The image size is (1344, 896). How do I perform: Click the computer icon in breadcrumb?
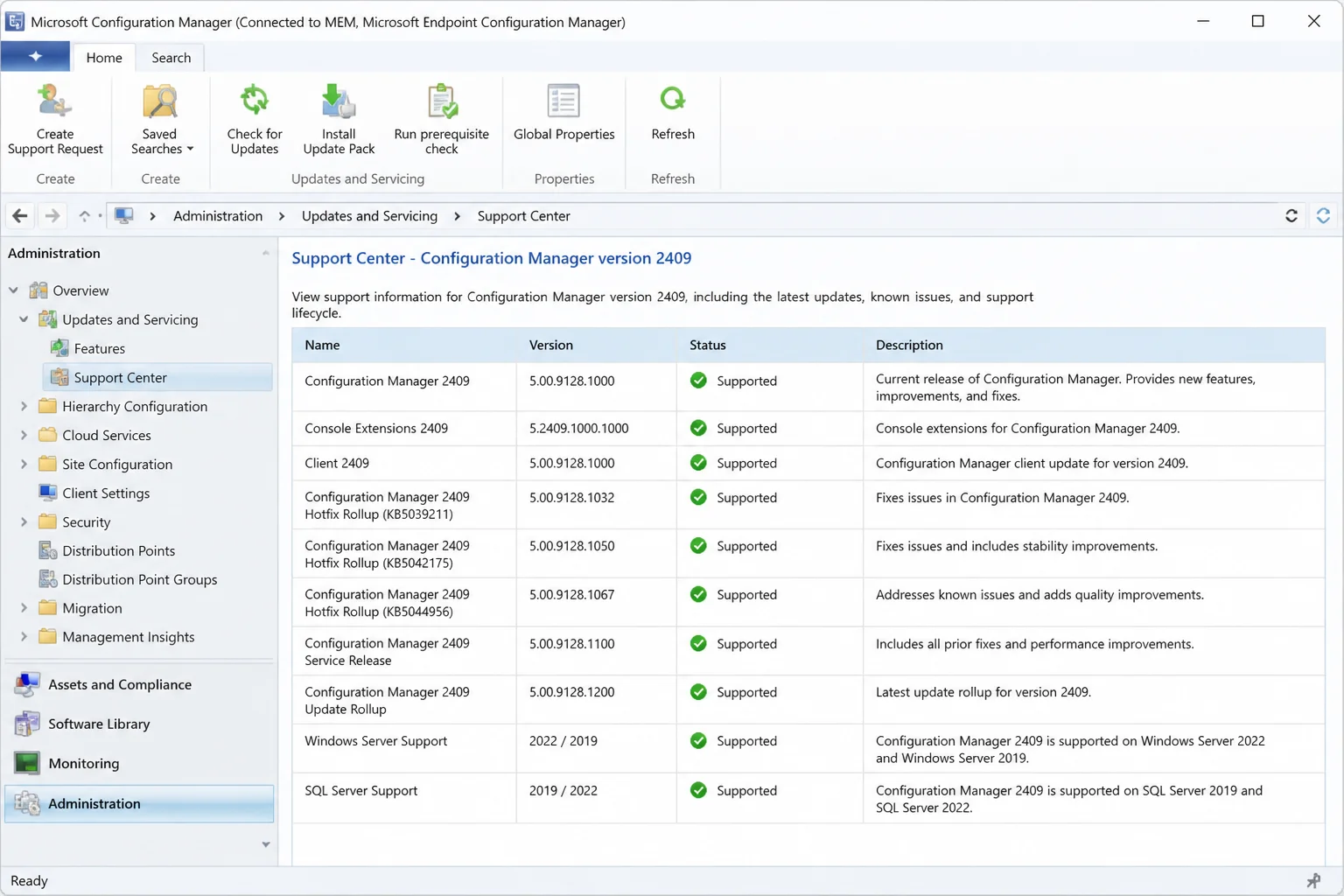coord(124,215)
